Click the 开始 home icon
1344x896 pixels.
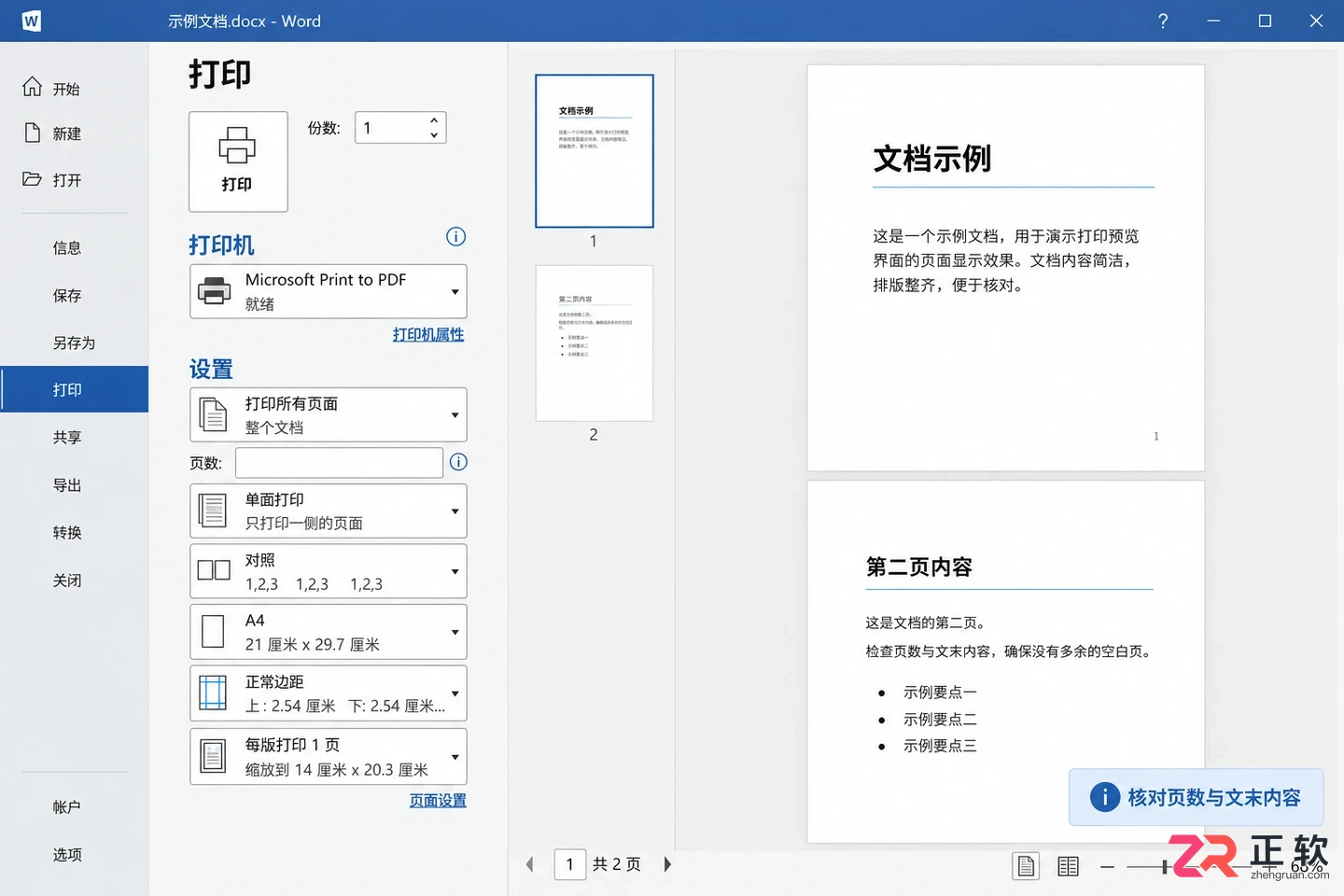point(33,87)
